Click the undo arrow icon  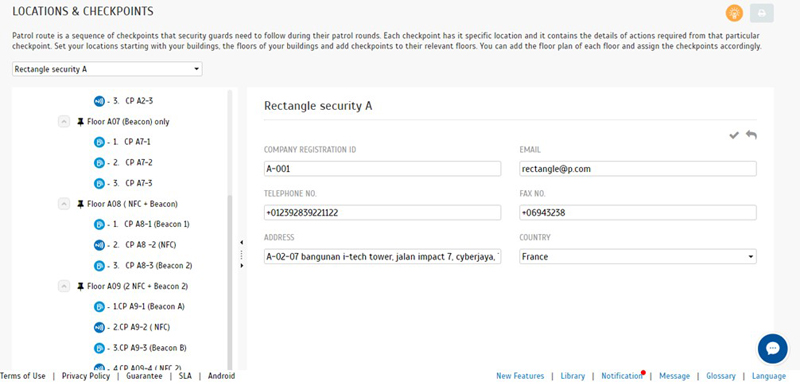coord(751,135)
